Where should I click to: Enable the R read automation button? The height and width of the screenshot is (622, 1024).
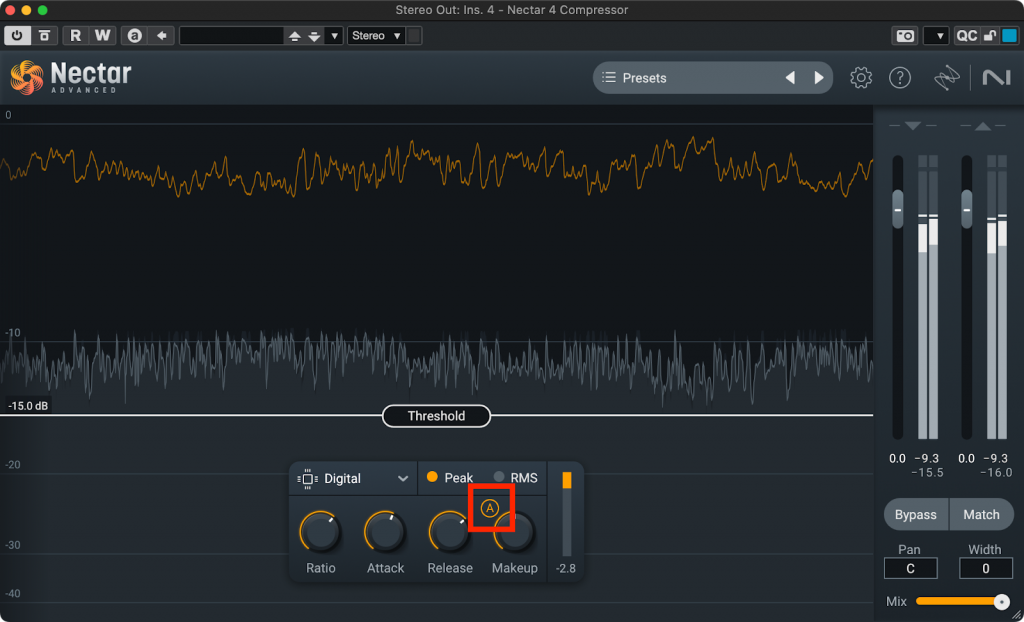[x=76, y=36]
